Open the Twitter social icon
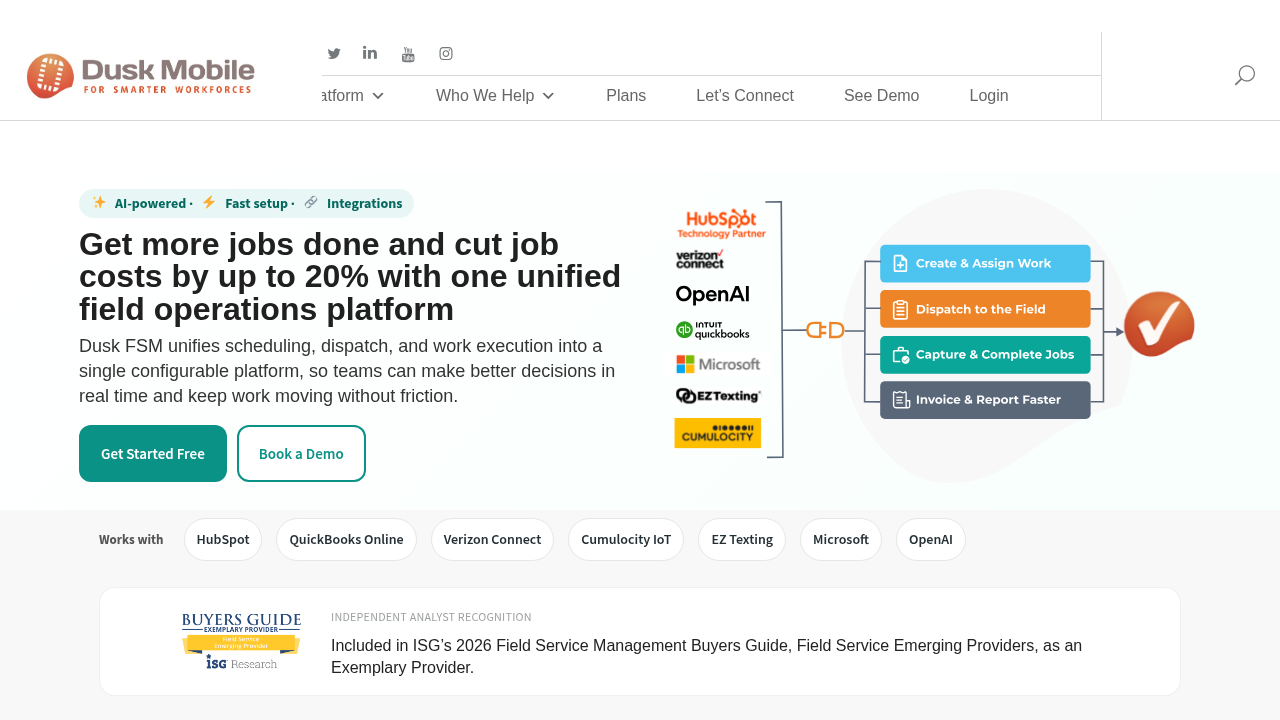1280x720 pixels. 334,54
